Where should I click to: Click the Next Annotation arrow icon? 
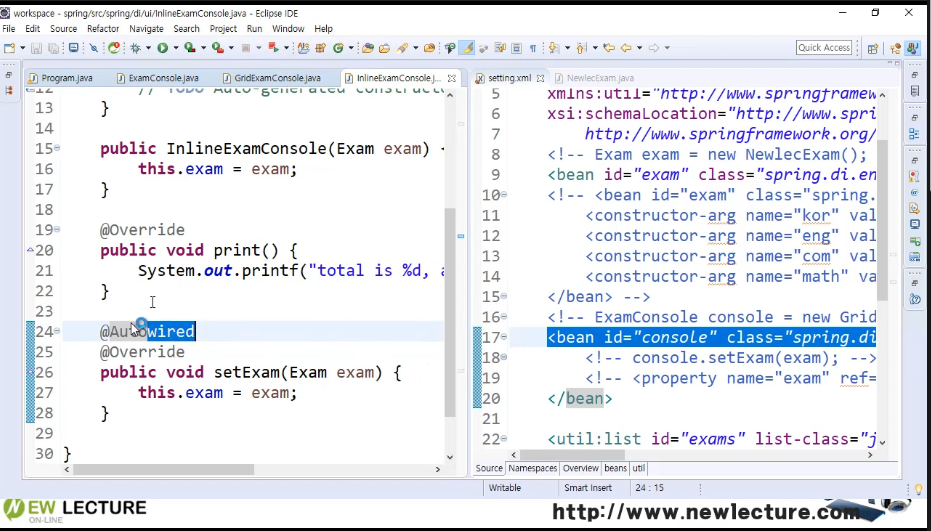click(554, 48)
